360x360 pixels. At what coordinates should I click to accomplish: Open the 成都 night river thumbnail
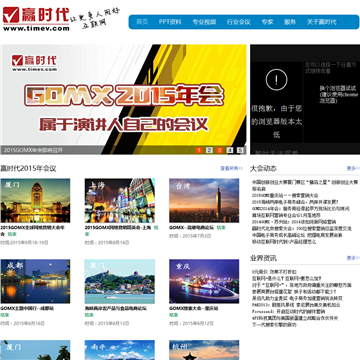tap(35, 281)
